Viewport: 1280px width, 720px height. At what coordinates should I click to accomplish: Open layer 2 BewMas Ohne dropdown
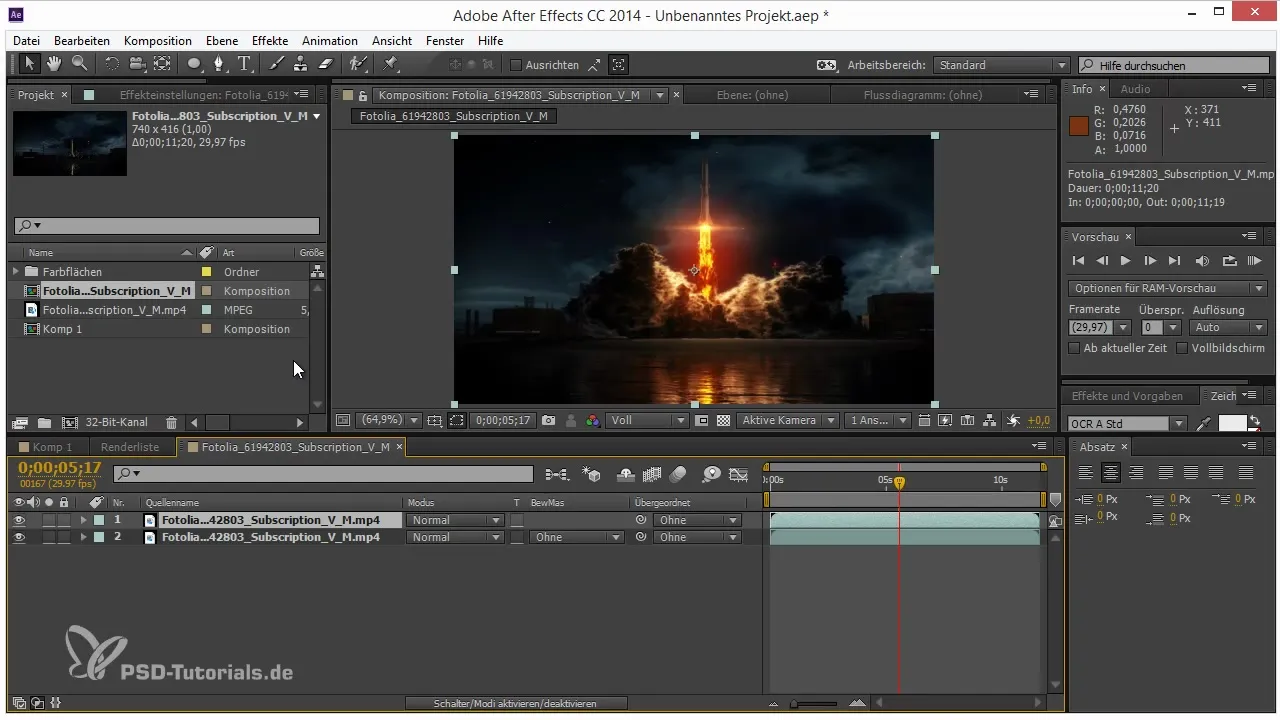(x=576, y=537)
